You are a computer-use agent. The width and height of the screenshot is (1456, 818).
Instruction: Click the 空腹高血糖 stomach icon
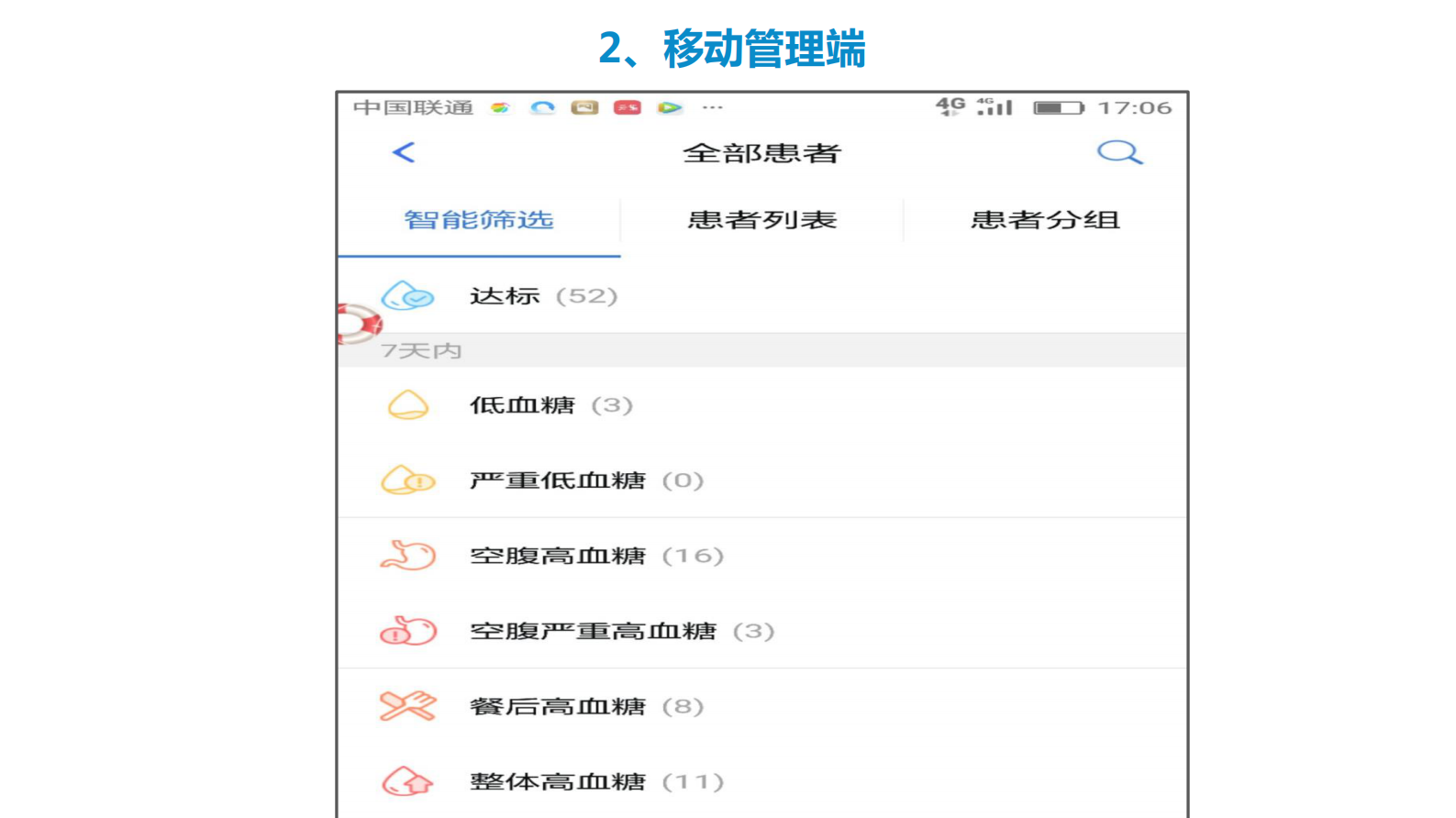(x=408, y=555)
